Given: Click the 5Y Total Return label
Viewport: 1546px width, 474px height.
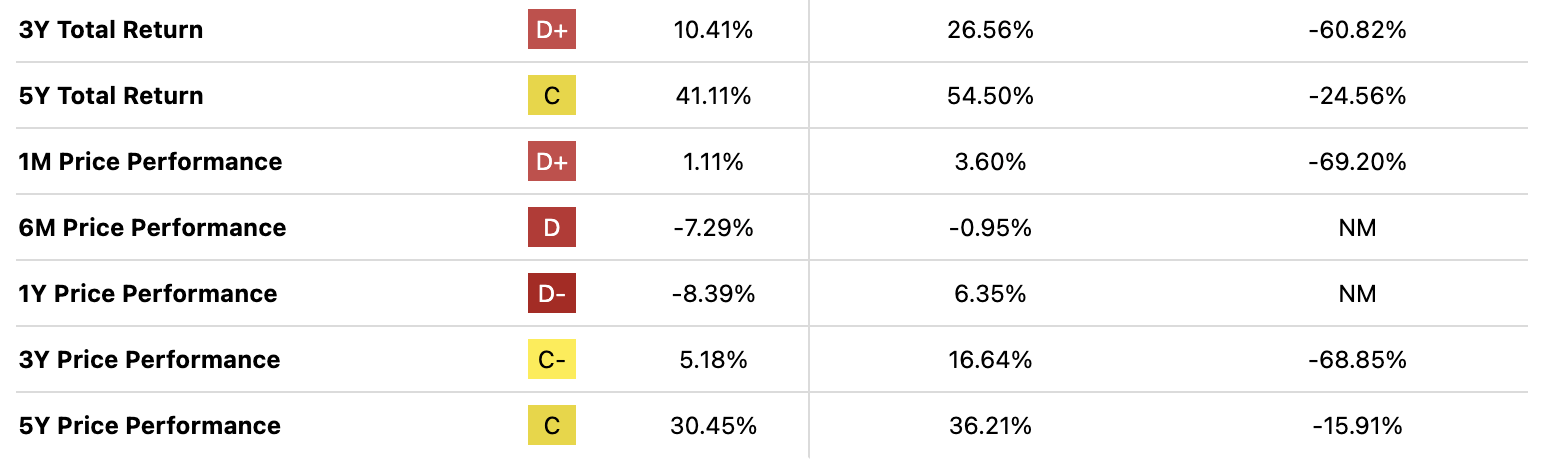Looking at the screenshot, I should click(111, 96).
